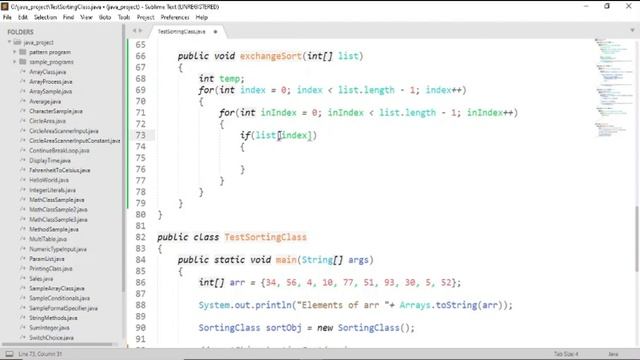Open the Find menu
Image resolution: width=640 pixels, height=360 pixels.
point(68,18)
